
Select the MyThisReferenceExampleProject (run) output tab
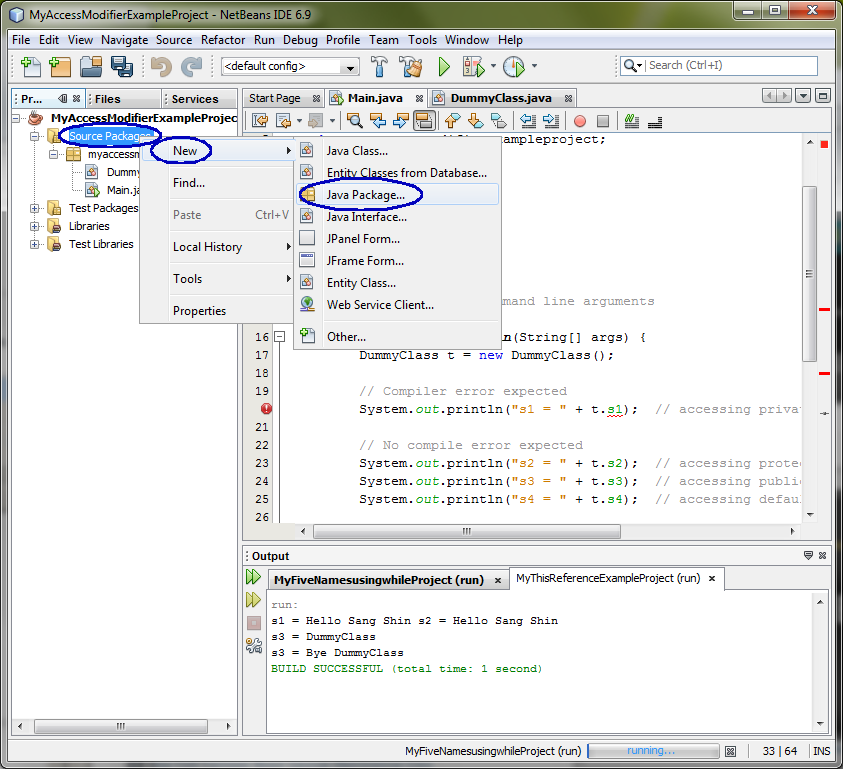[x=608, y=578]
